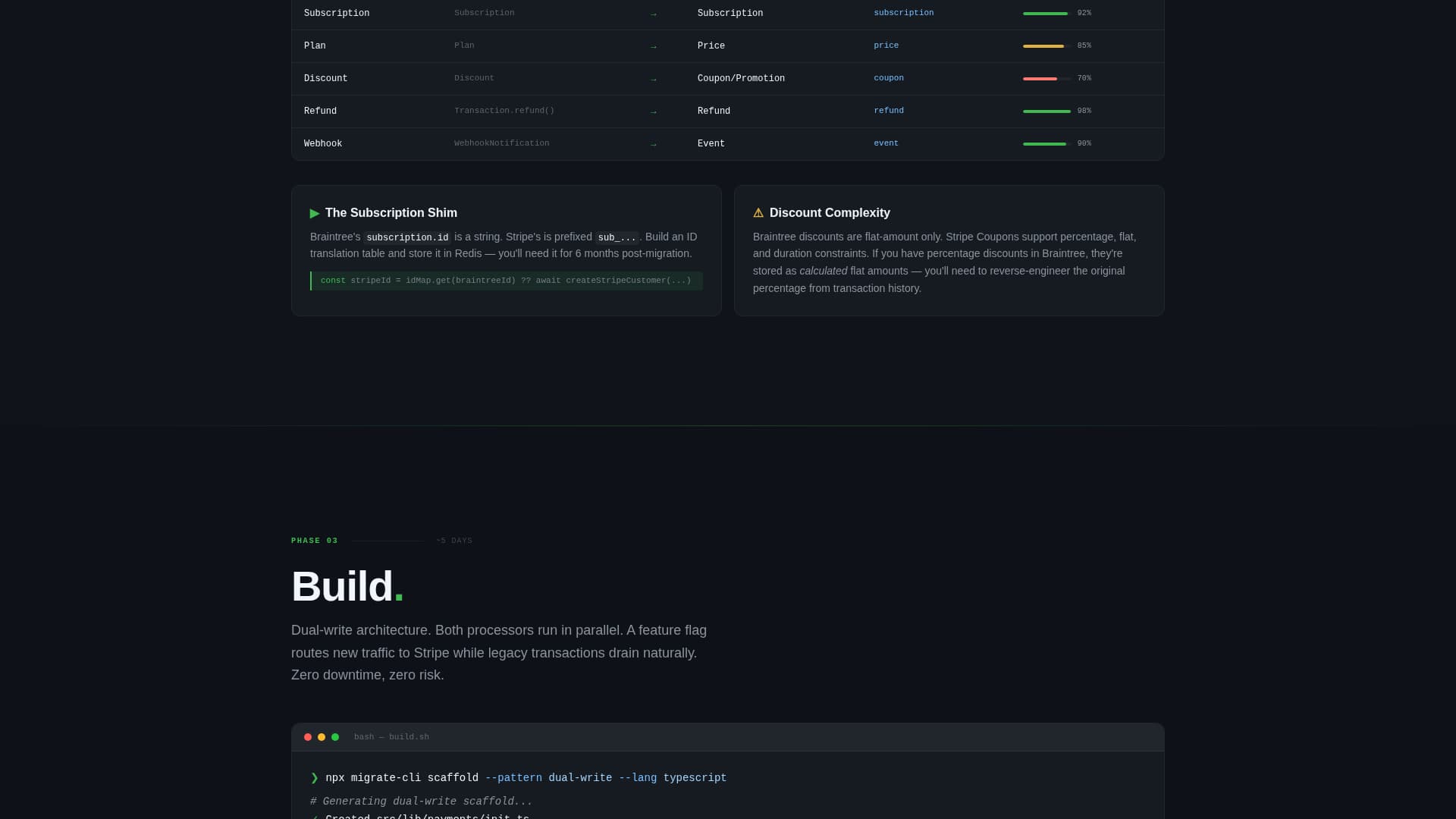
Task: Click the 'PHASE 03' label
Action: tap(315, 541)
